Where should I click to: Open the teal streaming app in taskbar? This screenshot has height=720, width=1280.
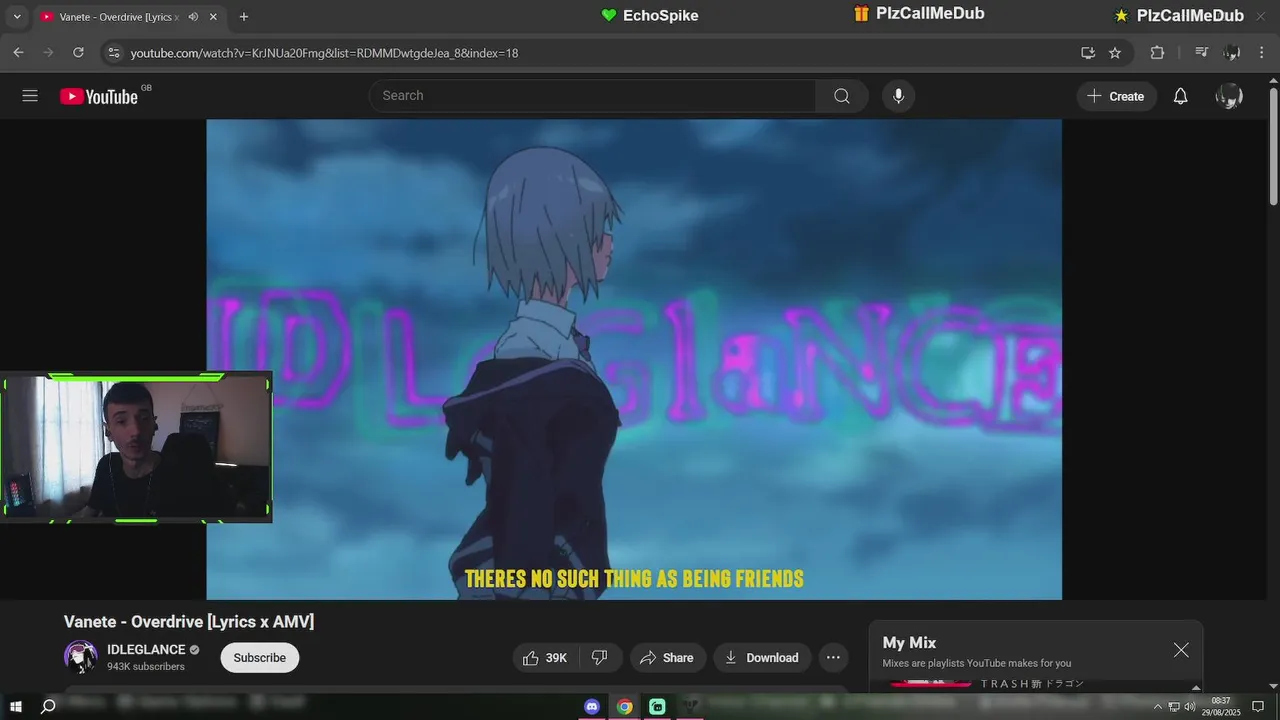[x=657, y=707]
